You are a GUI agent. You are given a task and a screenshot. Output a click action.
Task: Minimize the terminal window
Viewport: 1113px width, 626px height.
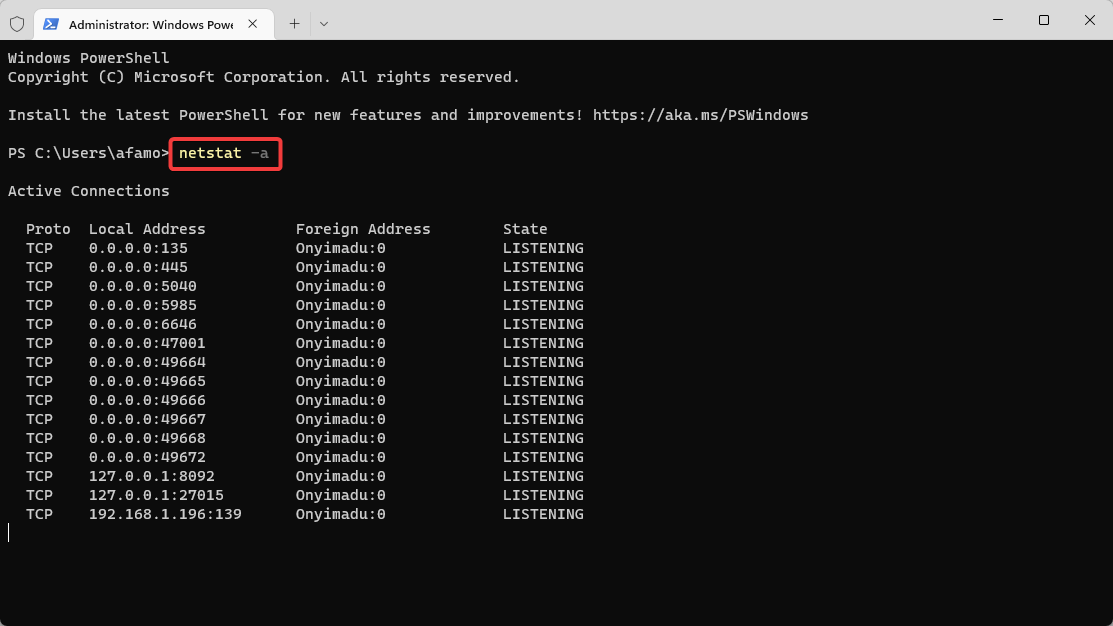(998, 20)
